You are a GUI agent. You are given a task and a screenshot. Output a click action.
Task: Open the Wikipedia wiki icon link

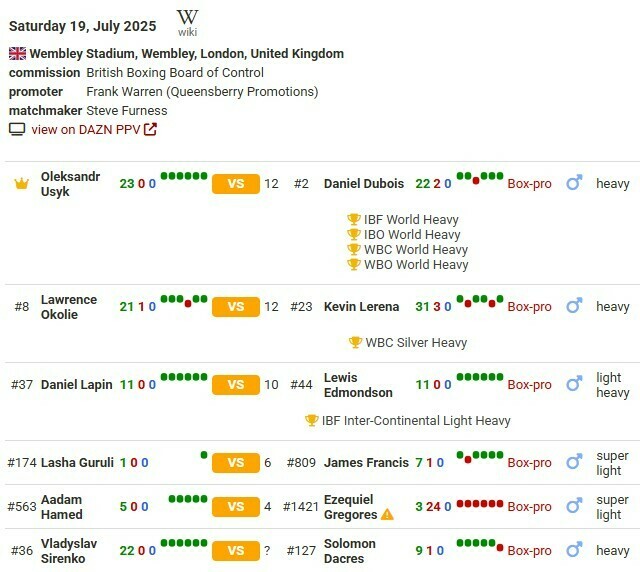(187, 22)
